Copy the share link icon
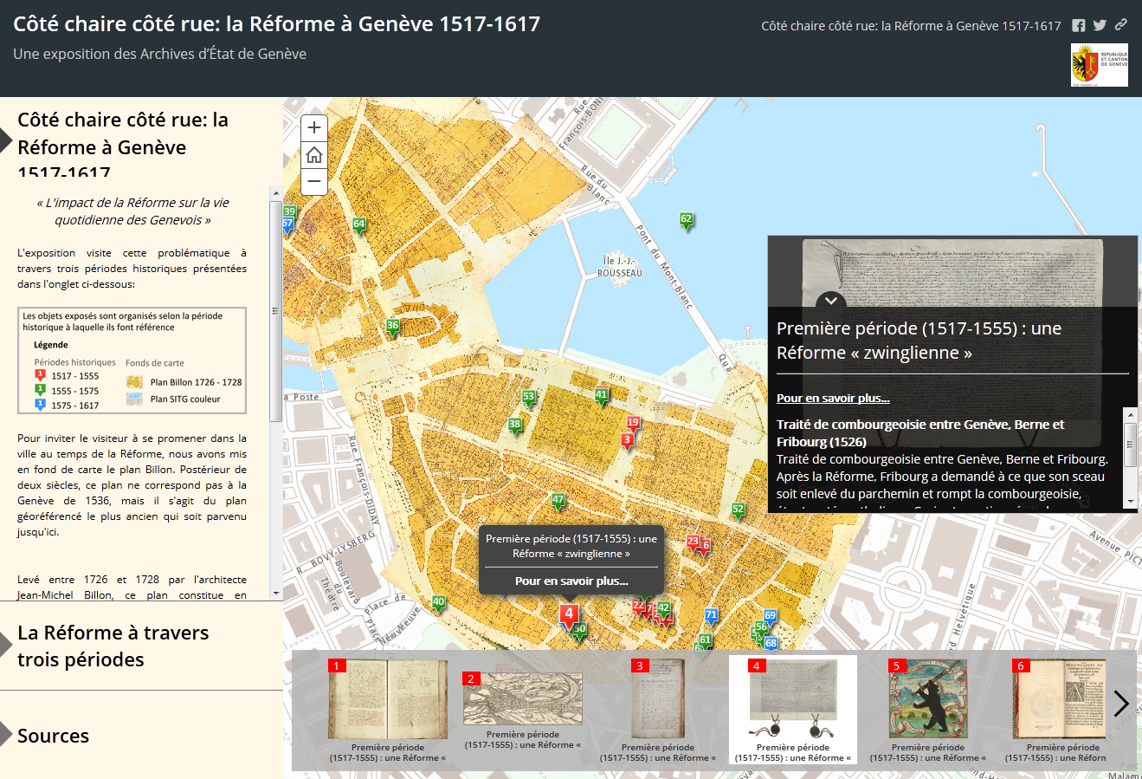The image size is (1142, 779). click(x=1121, y=26)
